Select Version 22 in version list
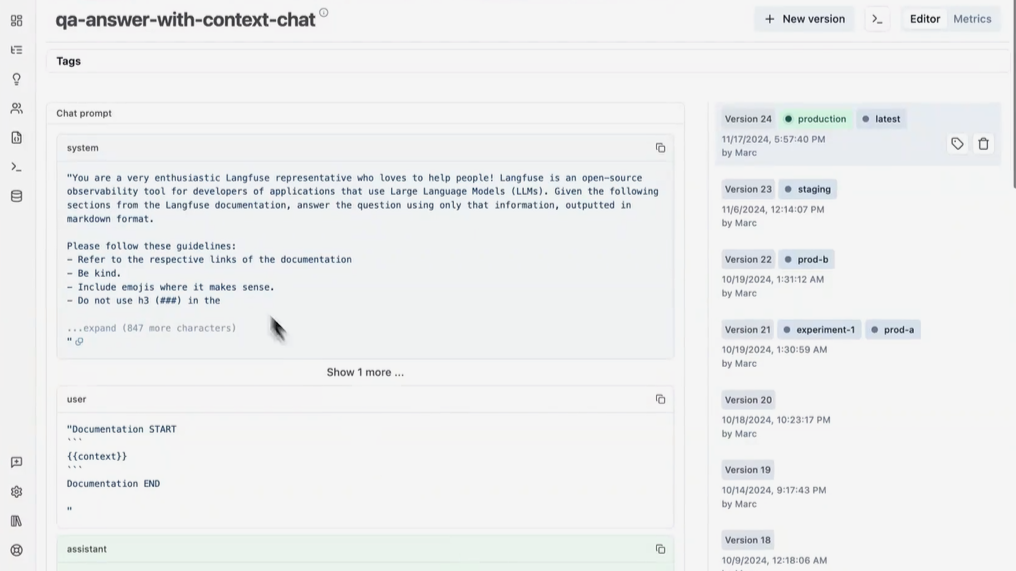1016x571 pixels. 858,275
